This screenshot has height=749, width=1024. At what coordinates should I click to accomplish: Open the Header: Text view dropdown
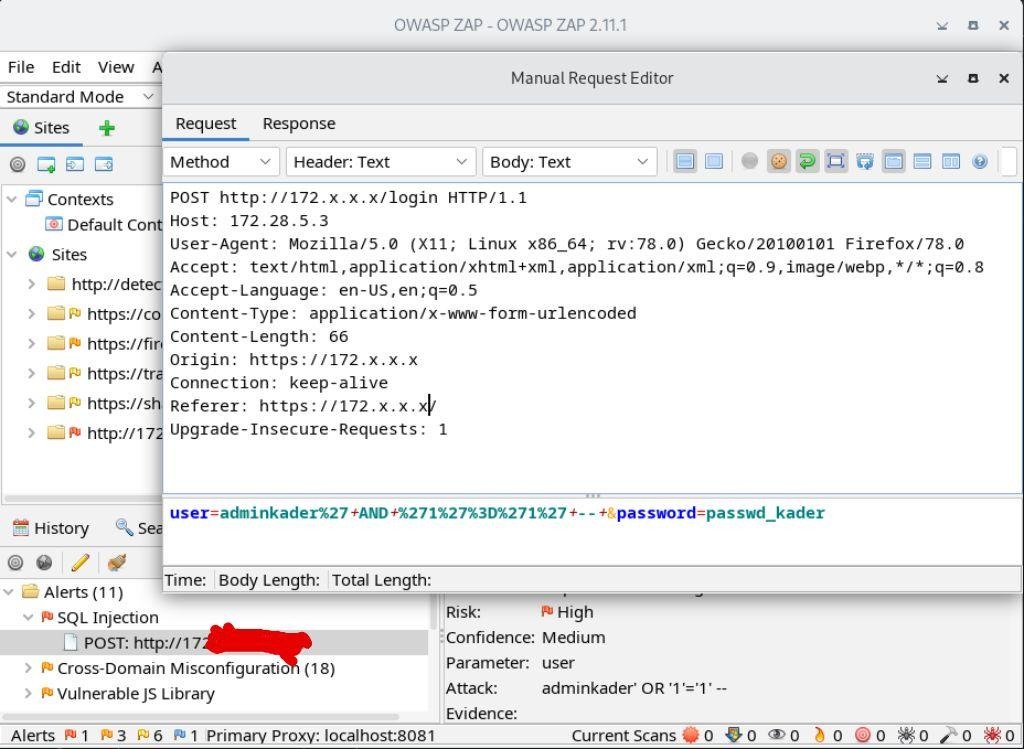(x=380, y=162)
